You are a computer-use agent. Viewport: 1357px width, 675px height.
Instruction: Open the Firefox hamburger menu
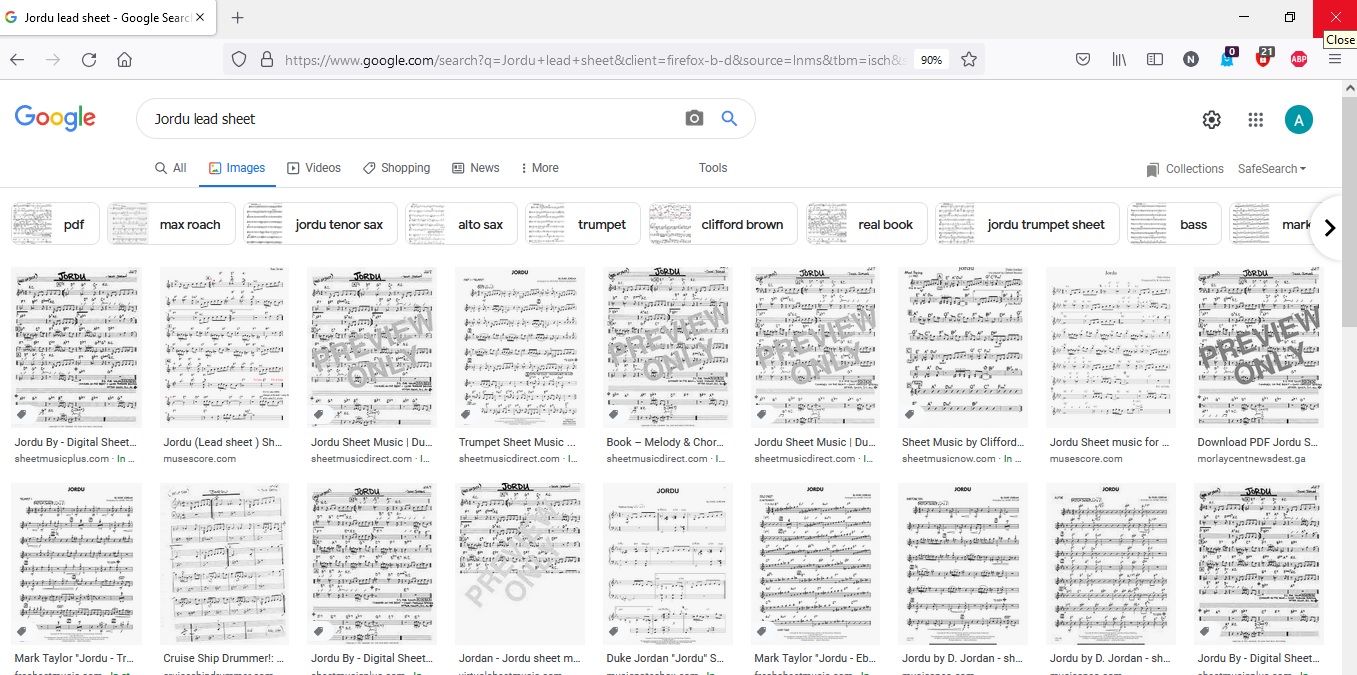click(1335, 60)
